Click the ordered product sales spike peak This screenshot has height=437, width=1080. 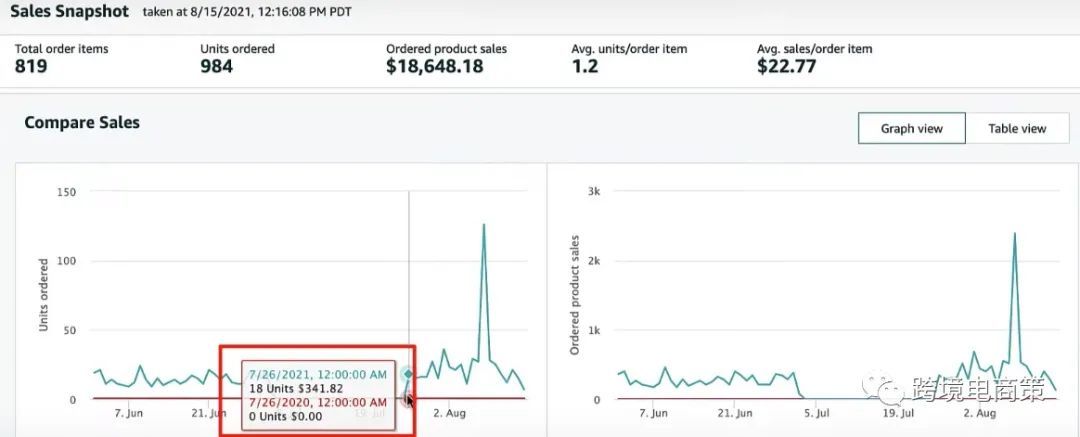[1015, 234]
